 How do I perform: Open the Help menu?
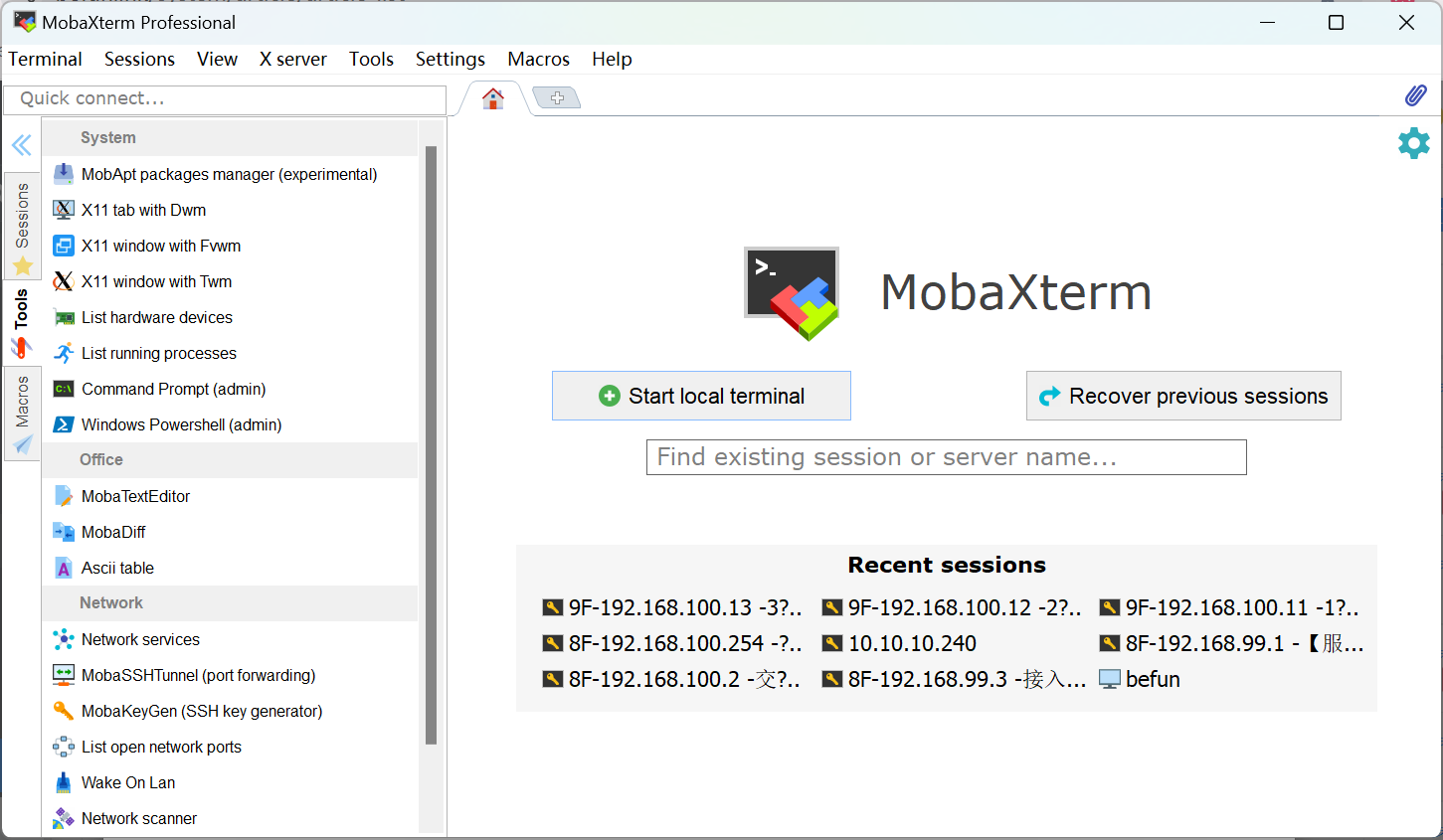tap(612, 60)
